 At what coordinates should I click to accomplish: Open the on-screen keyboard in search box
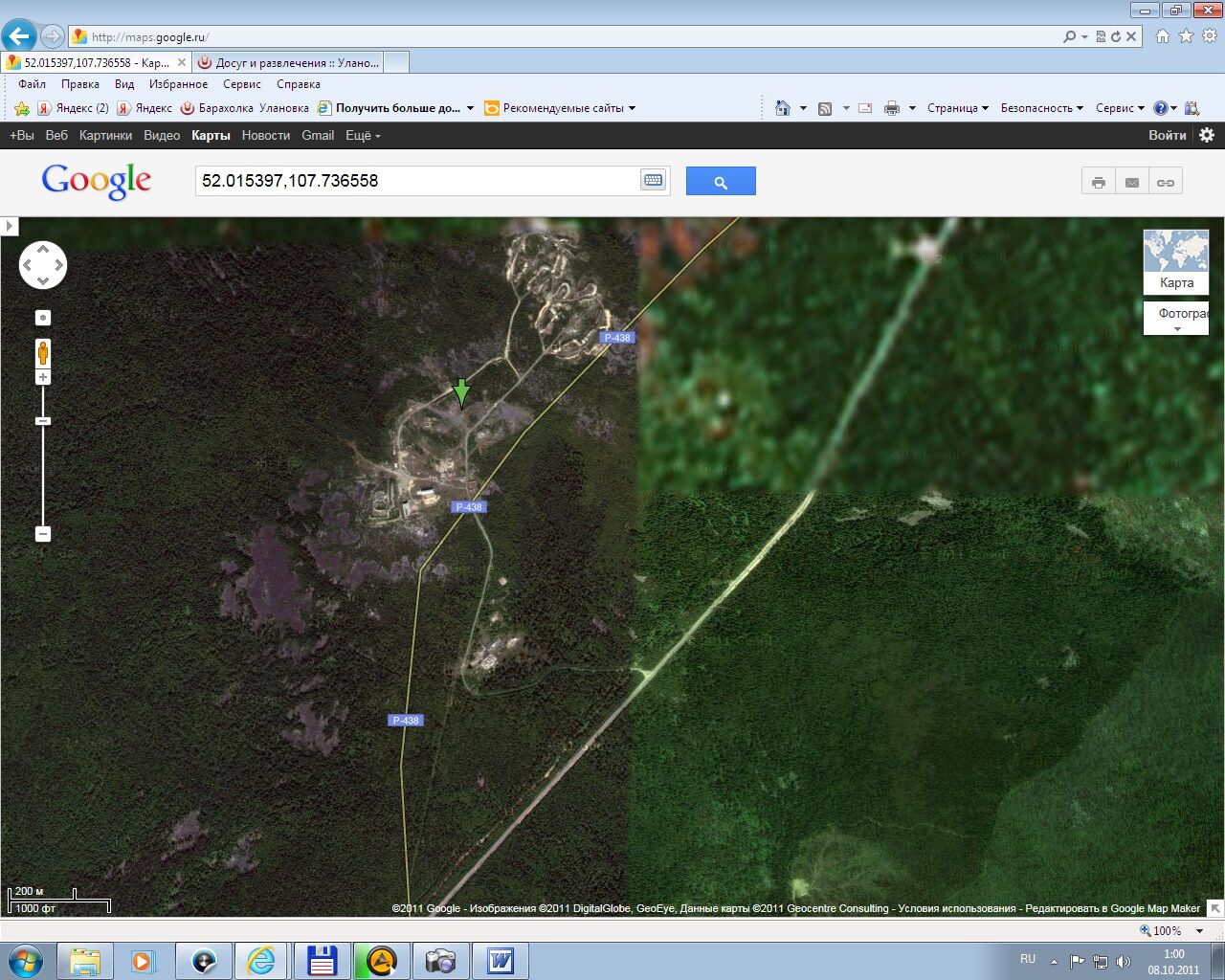point(653,180)
